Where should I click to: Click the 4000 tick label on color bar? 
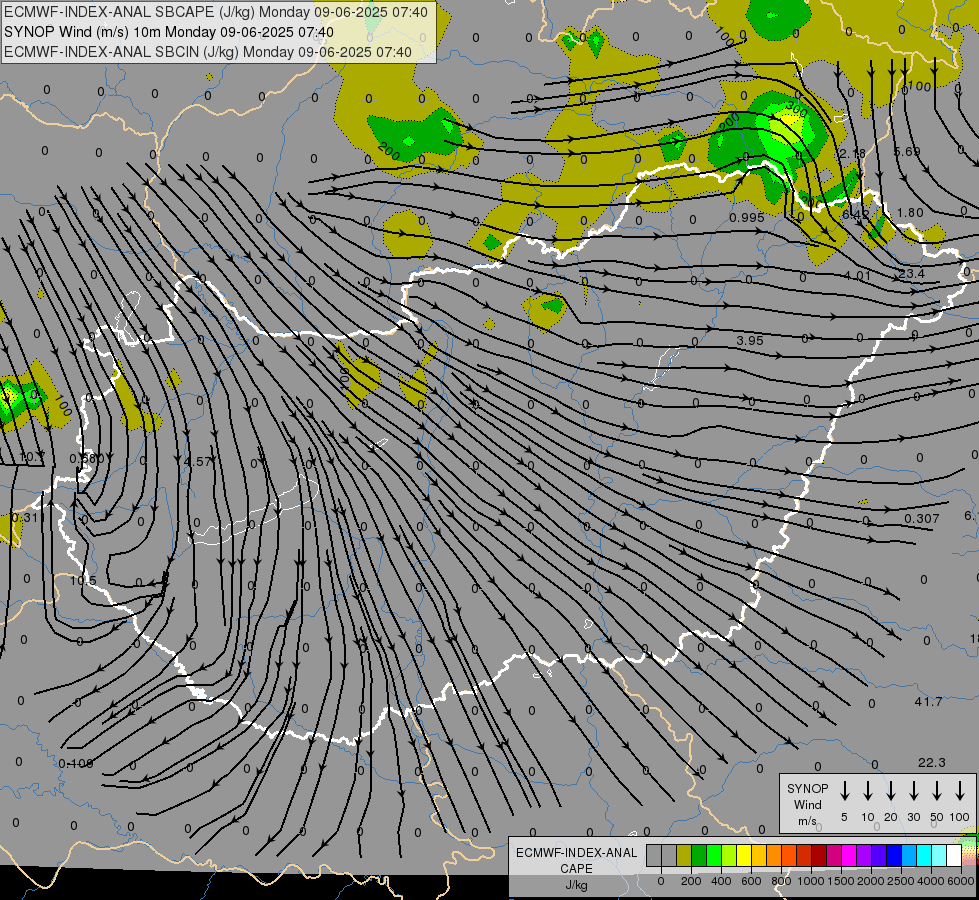pyautogui.click(x=930, y=881)
